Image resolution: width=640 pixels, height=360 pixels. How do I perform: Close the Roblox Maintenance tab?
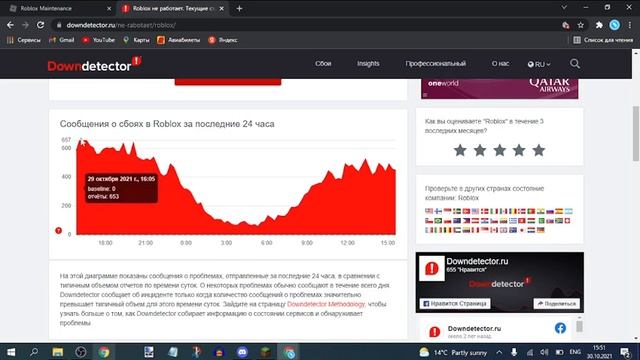(109, 9)
